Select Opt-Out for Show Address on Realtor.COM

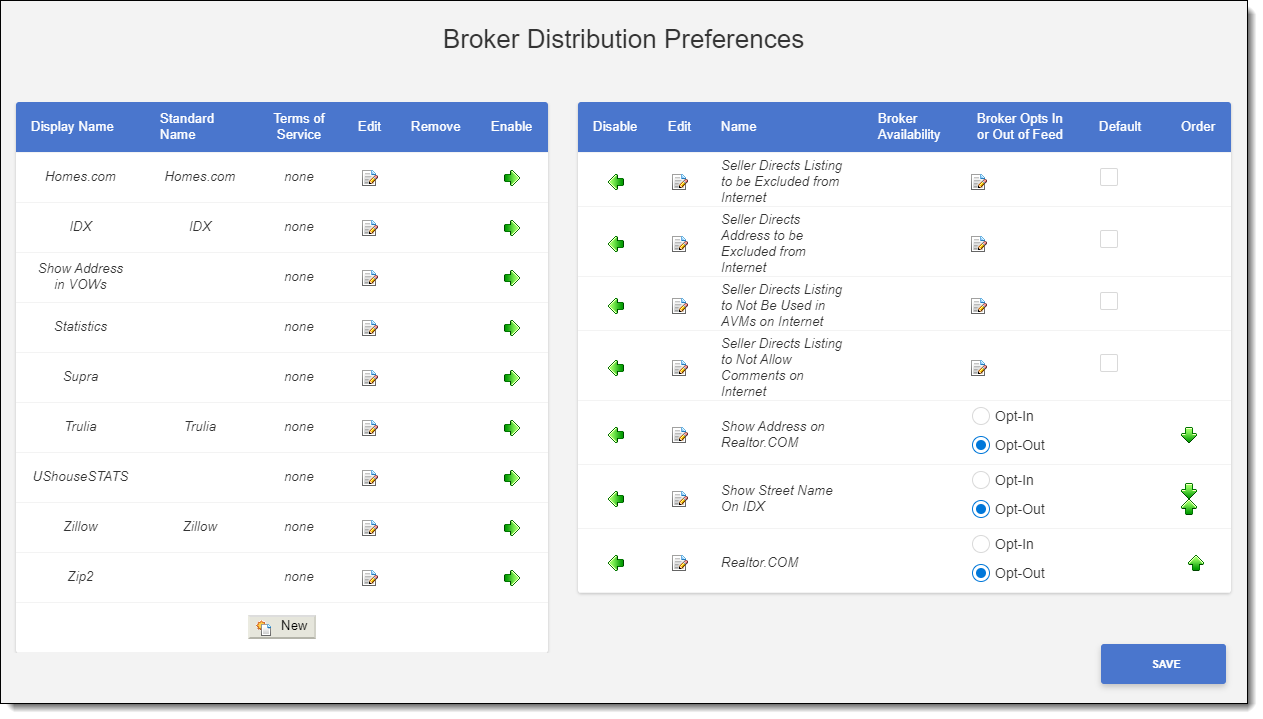pos(980,445)
